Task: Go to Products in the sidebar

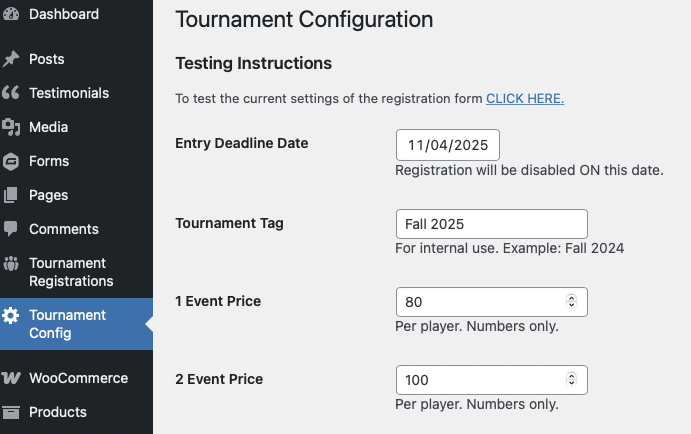Action: (58, 412)
